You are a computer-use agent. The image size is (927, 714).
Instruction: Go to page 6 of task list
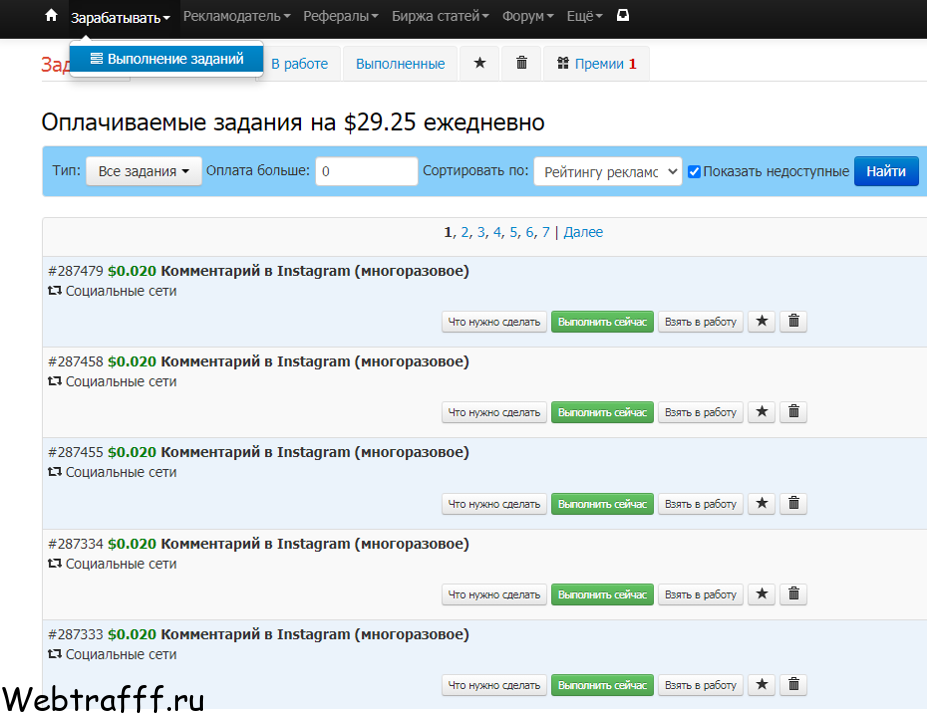coord(529,232)
